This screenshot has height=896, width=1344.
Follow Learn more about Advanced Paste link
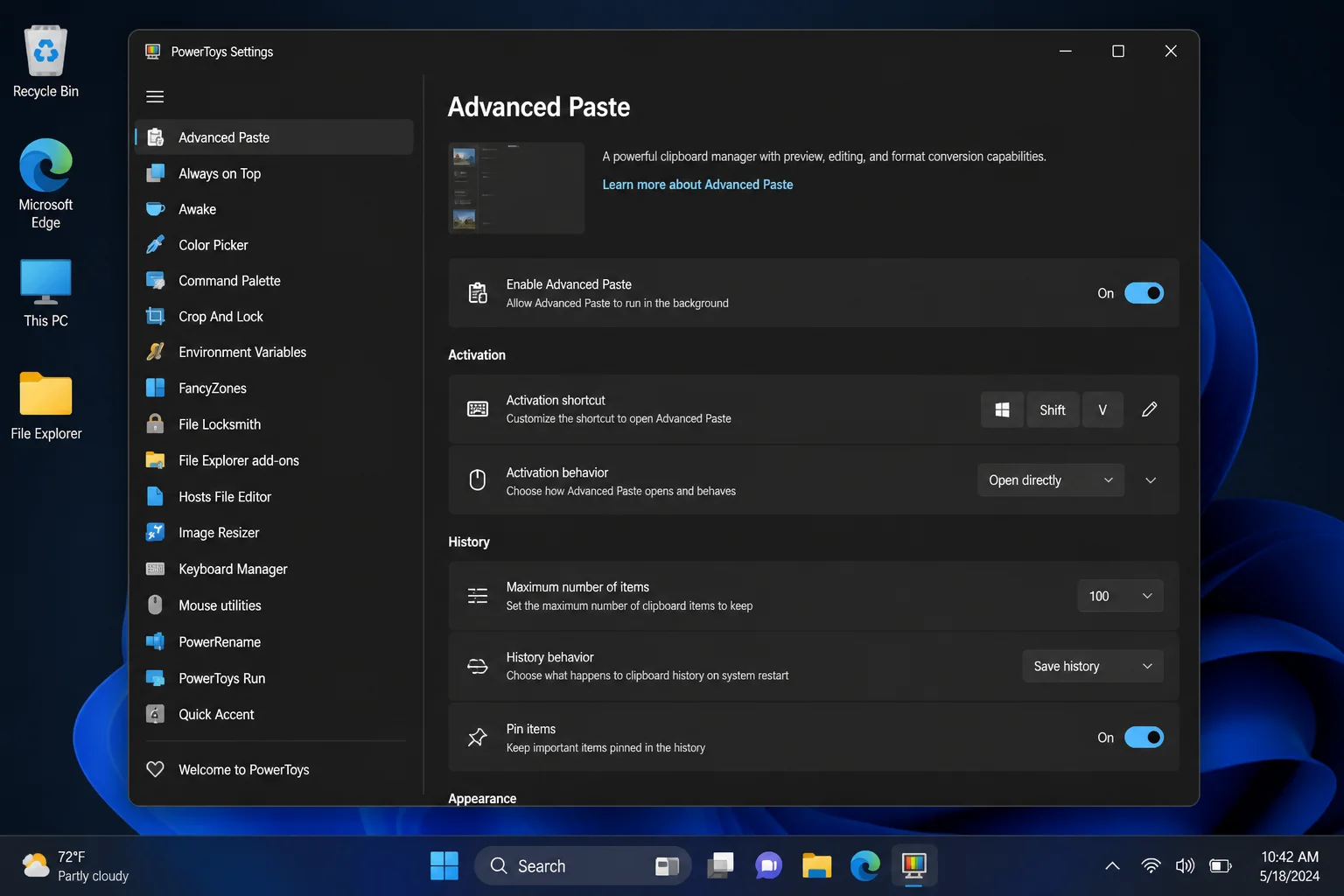click(x=697, y=185)
